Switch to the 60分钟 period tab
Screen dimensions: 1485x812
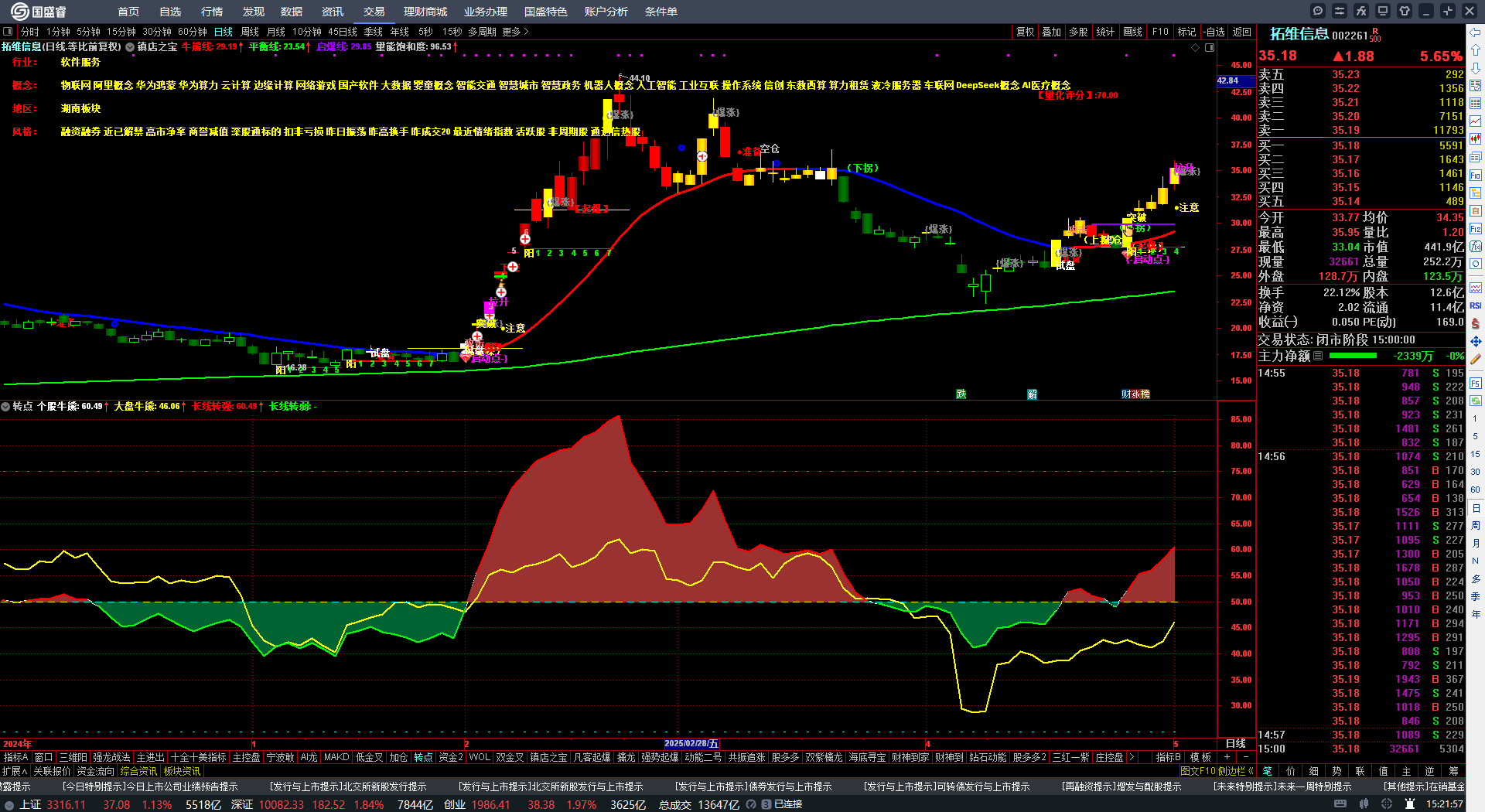point(193,32)
